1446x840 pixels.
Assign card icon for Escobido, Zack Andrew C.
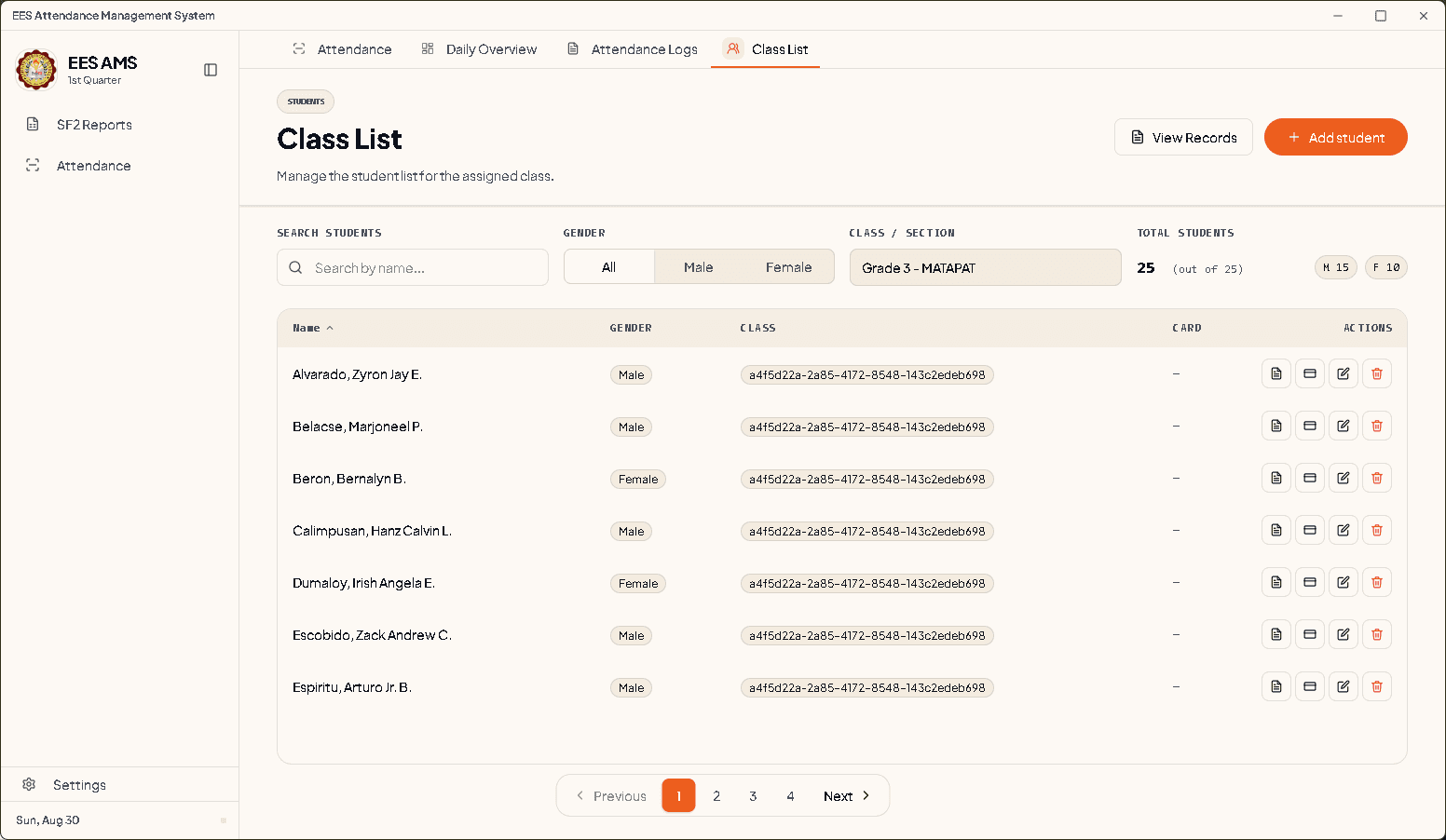tap(1310, 634)
